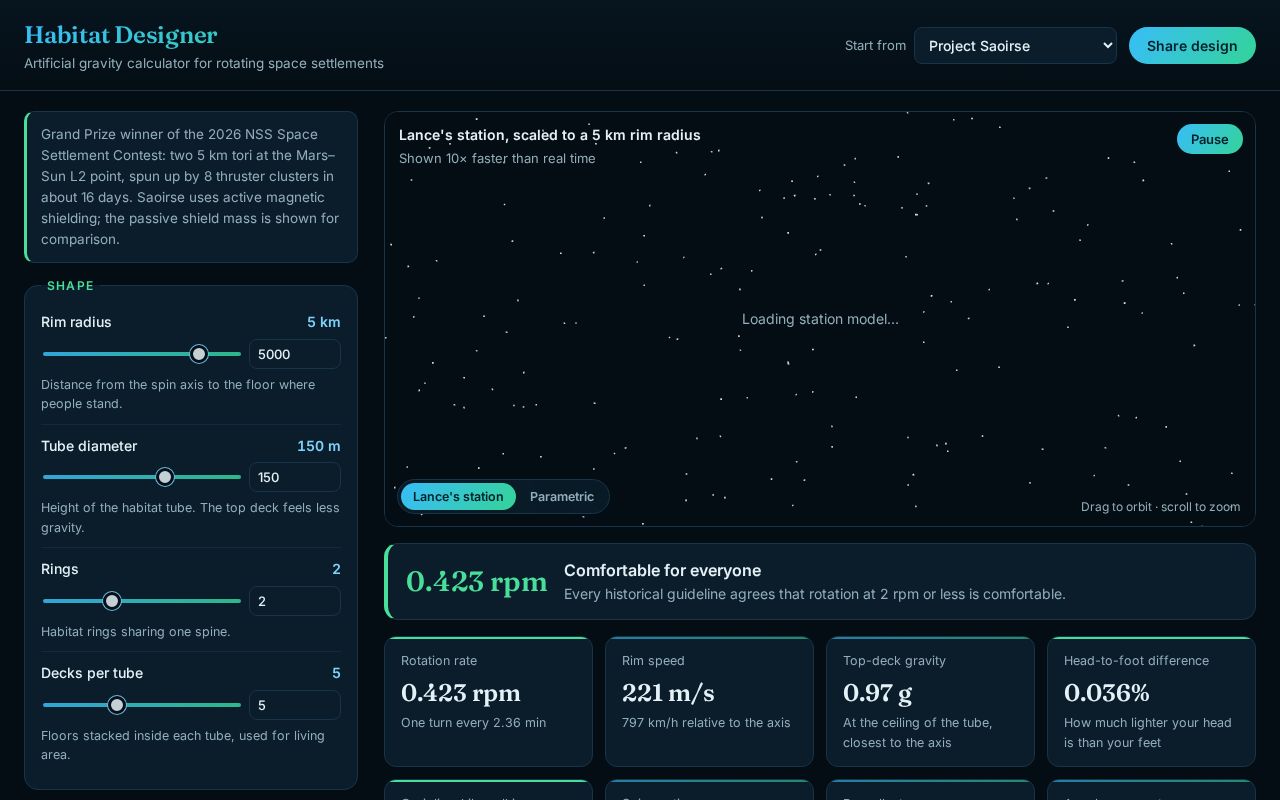Click the Share design button

1192,46
